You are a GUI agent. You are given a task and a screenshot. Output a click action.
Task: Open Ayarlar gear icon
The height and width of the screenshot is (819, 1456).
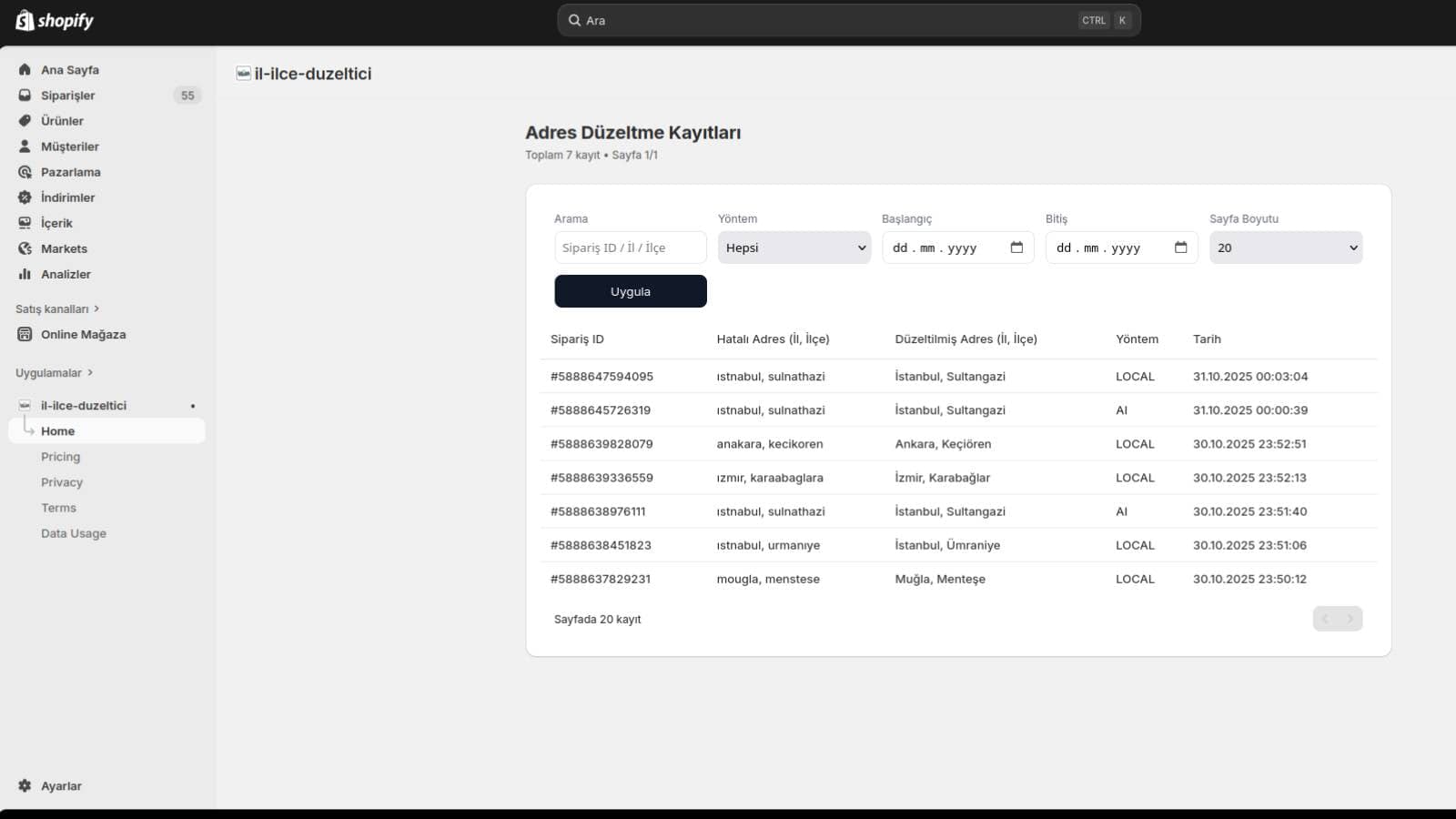pos(25,785)
